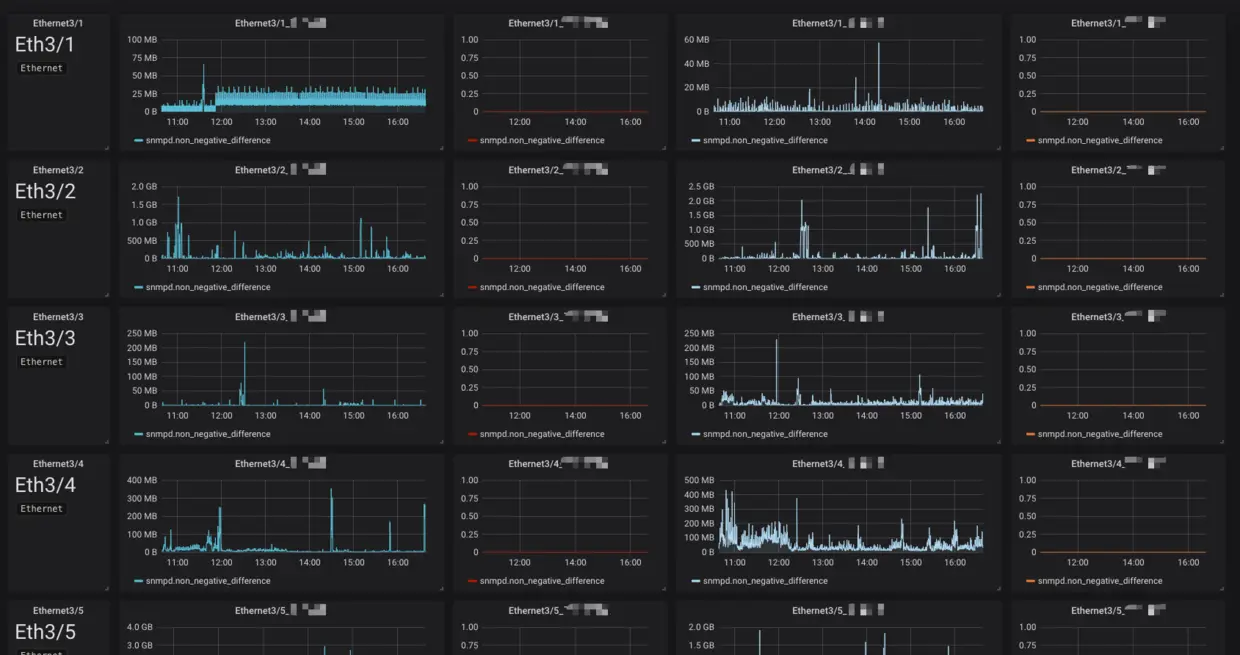Viewport: 1240px width, 655px height.
Task: Toggle snmpd.non_negative_difference label under Ethernet3/1 cyan graph
Action: [x=208, y=140]
